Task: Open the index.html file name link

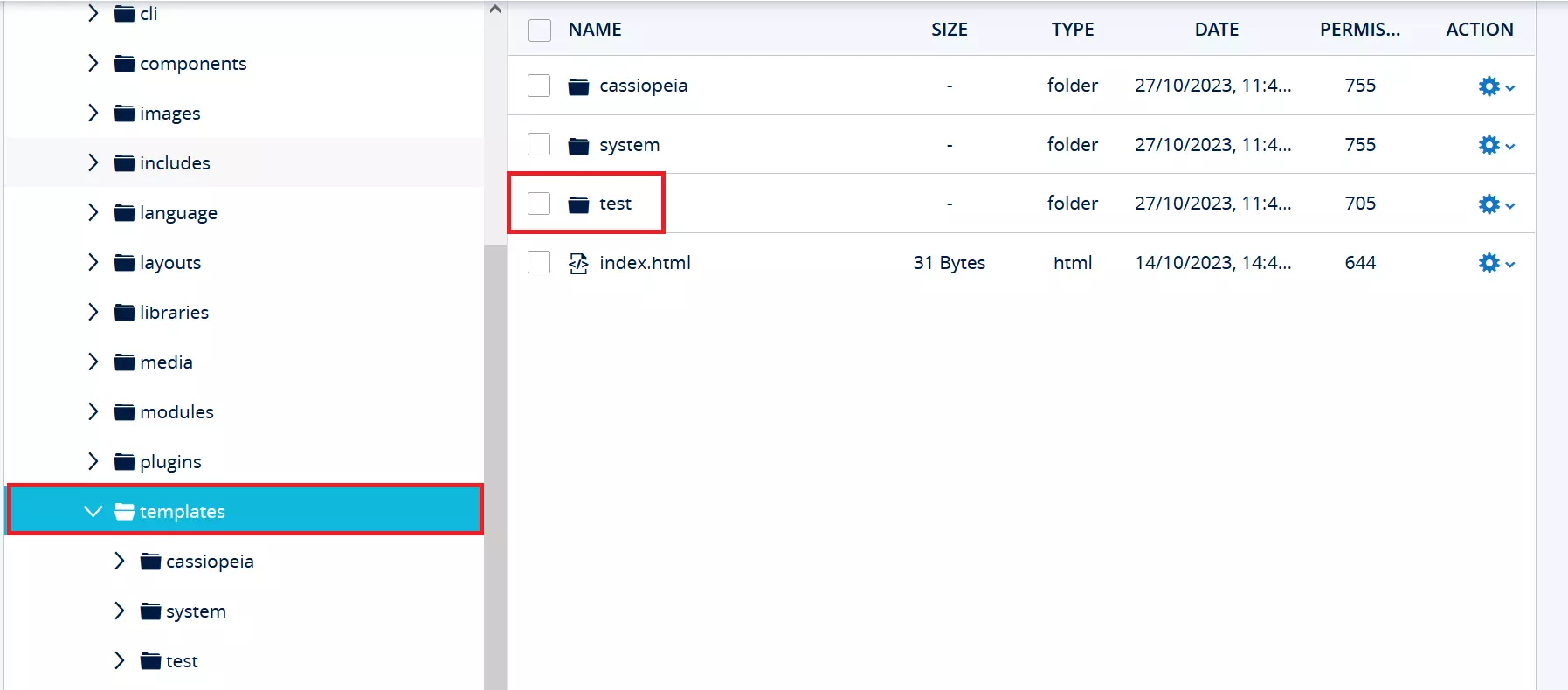Action: [645, 263]
